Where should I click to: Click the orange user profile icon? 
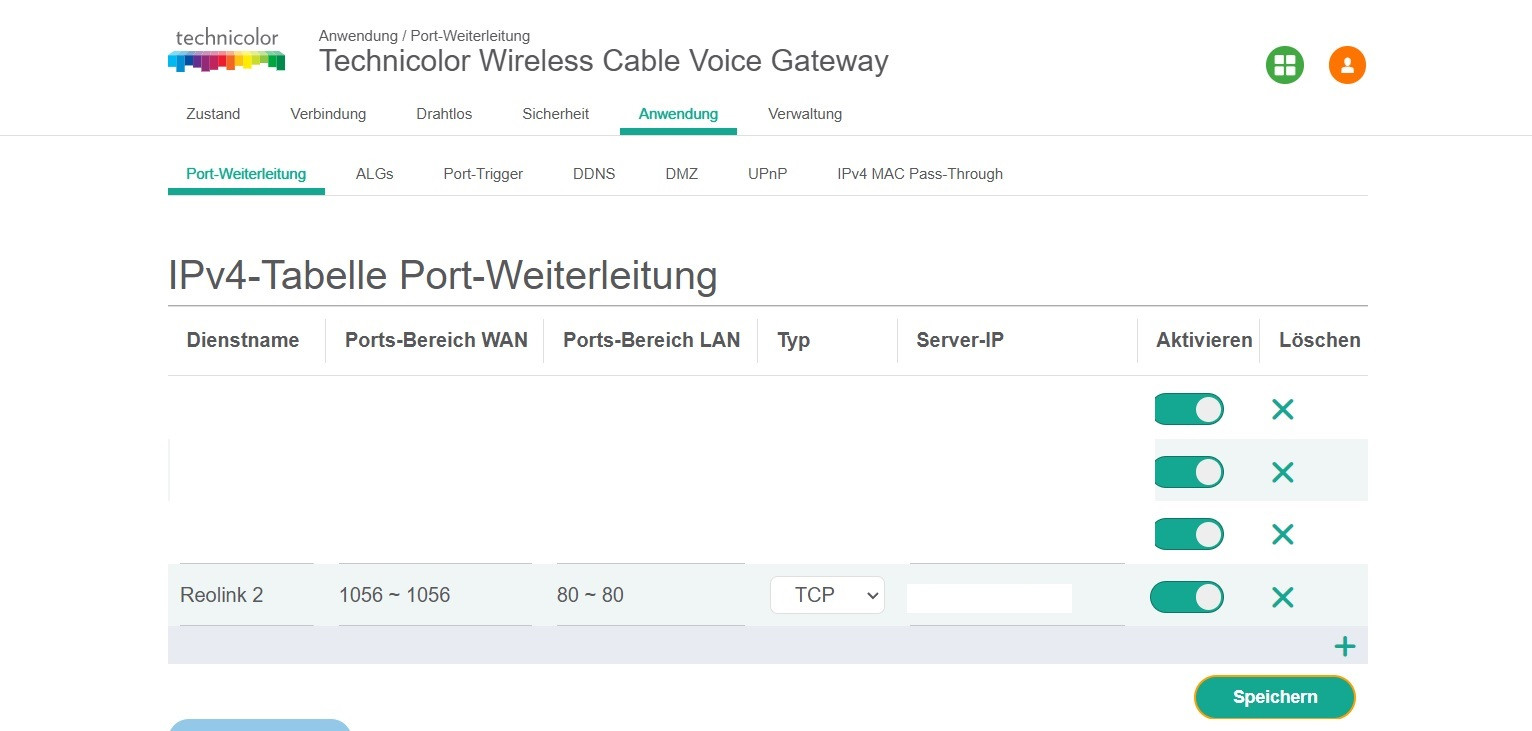(x=1346, y=66)
